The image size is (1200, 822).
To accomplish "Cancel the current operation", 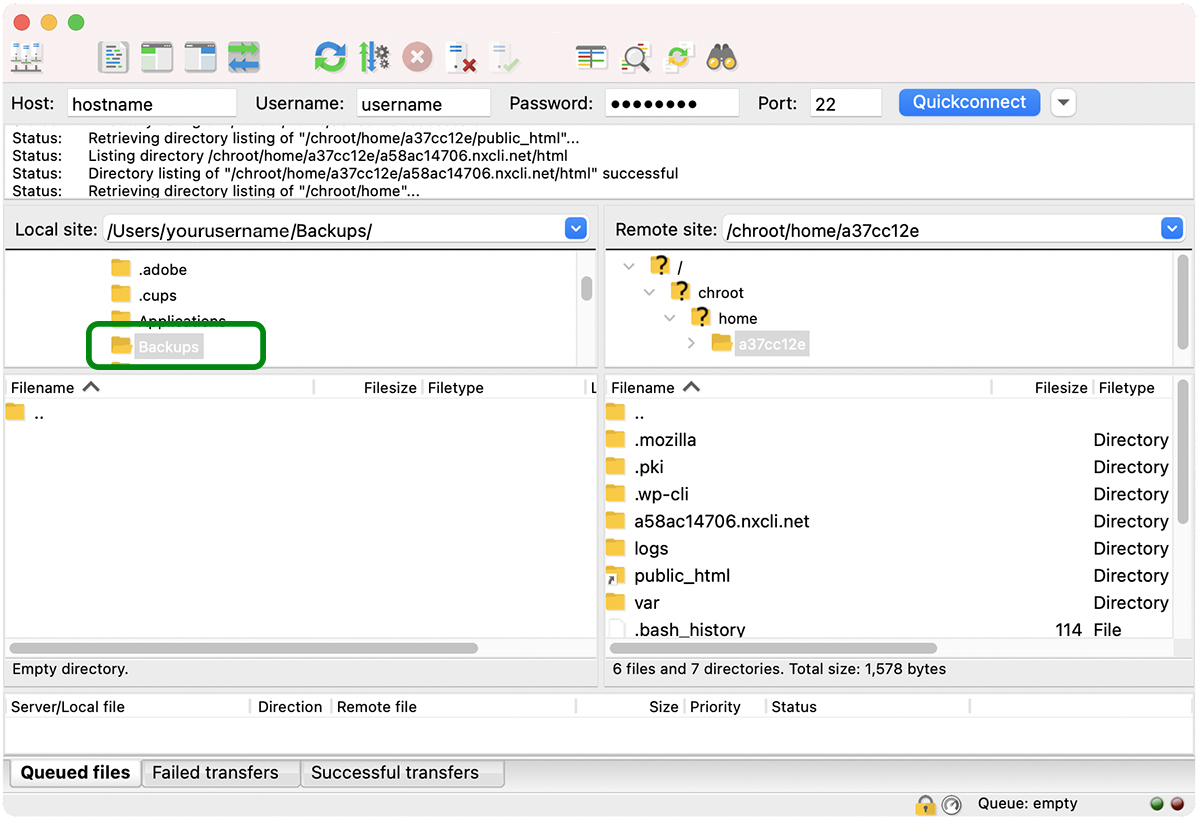I will [417, 57].
